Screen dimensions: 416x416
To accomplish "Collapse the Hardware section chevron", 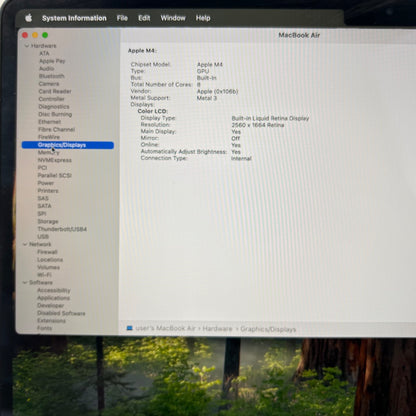I will [27, 46].
